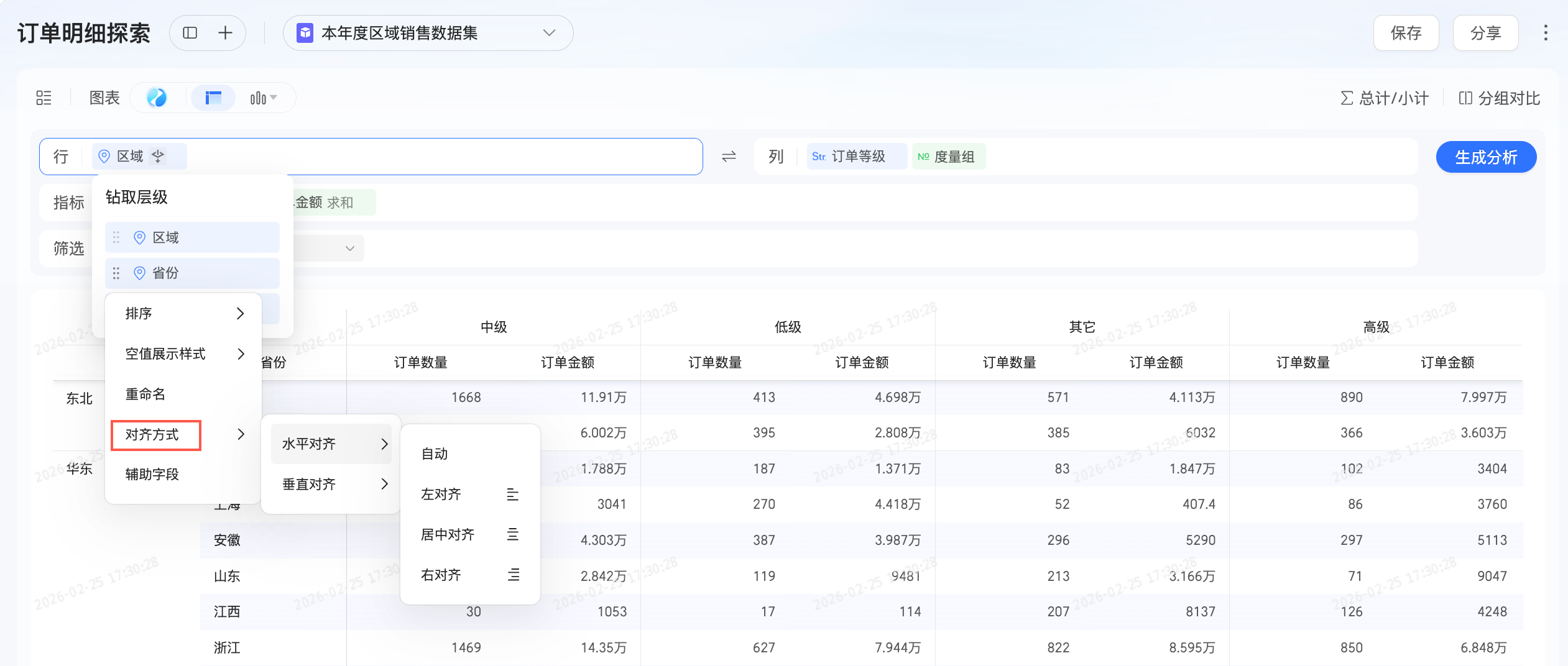Click the 保存 button

pyautogui.click(x=1405, y=33)
